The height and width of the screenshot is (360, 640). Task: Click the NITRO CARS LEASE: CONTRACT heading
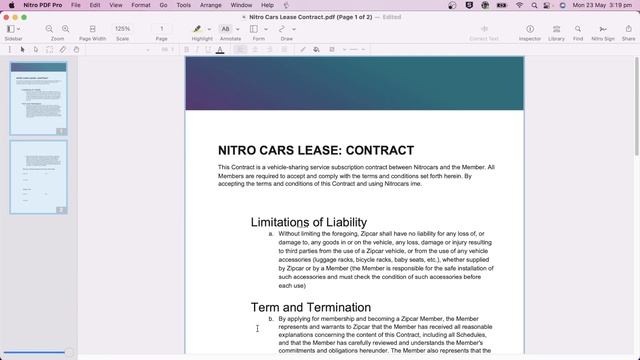click(316, 150)
